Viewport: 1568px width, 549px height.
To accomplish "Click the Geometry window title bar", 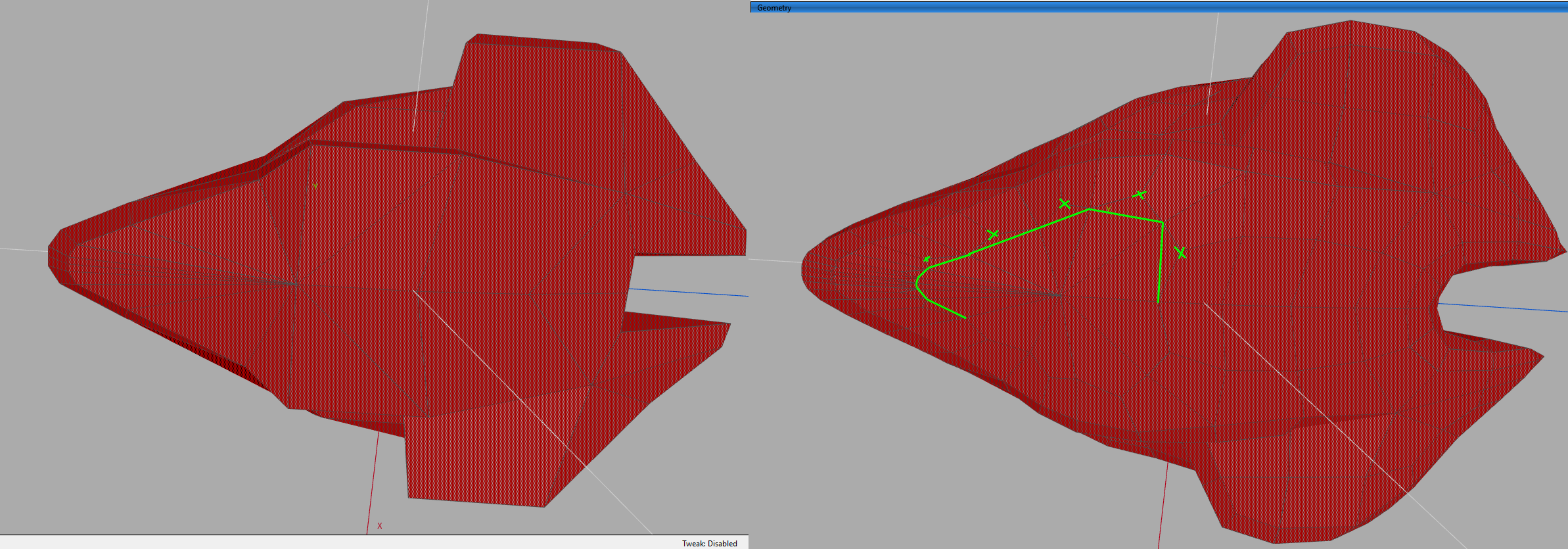I will click(1159, 7).
